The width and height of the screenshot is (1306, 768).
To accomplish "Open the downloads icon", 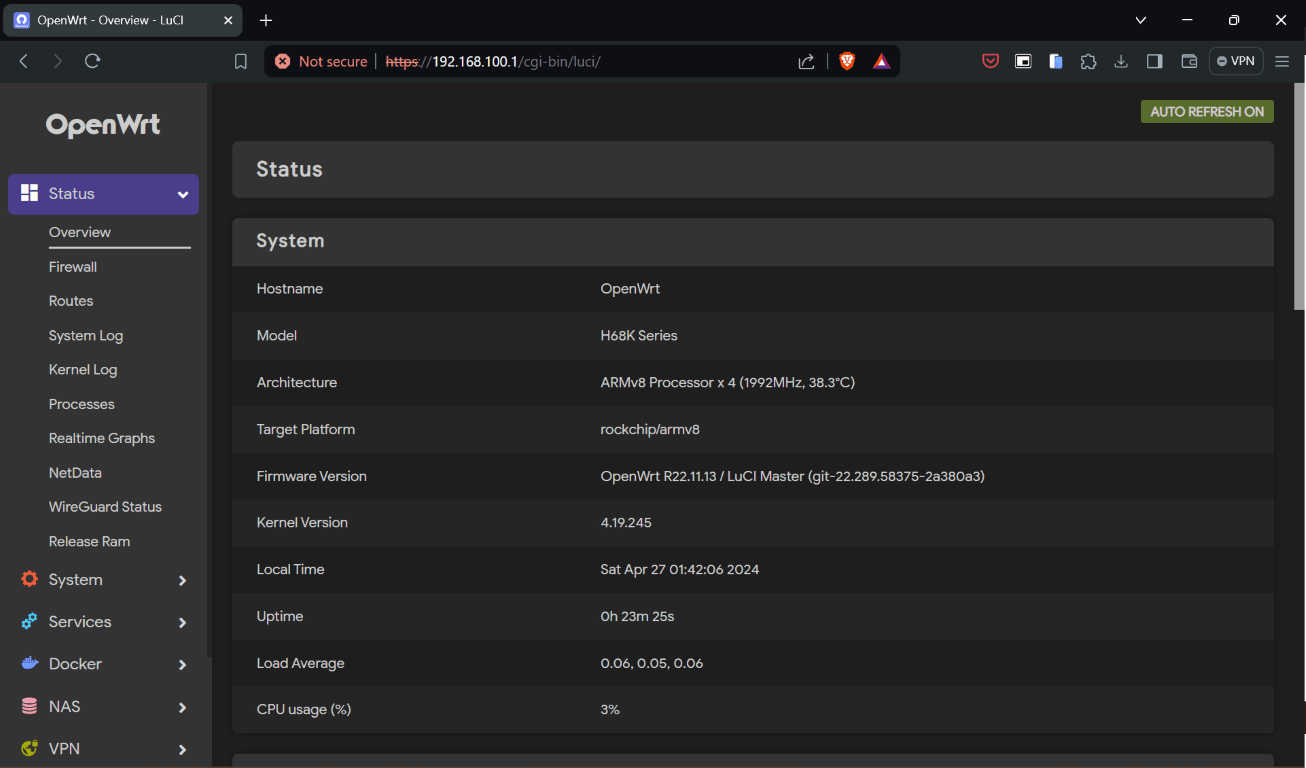I will [1121, 61].
